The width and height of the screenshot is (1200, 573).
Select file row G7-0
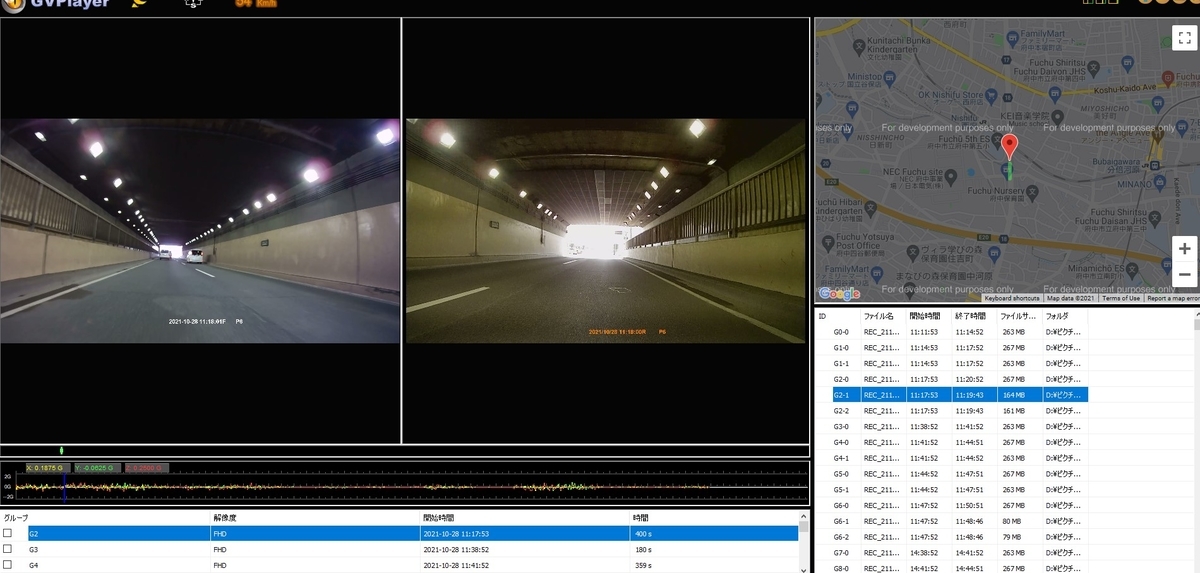[952, 553]
